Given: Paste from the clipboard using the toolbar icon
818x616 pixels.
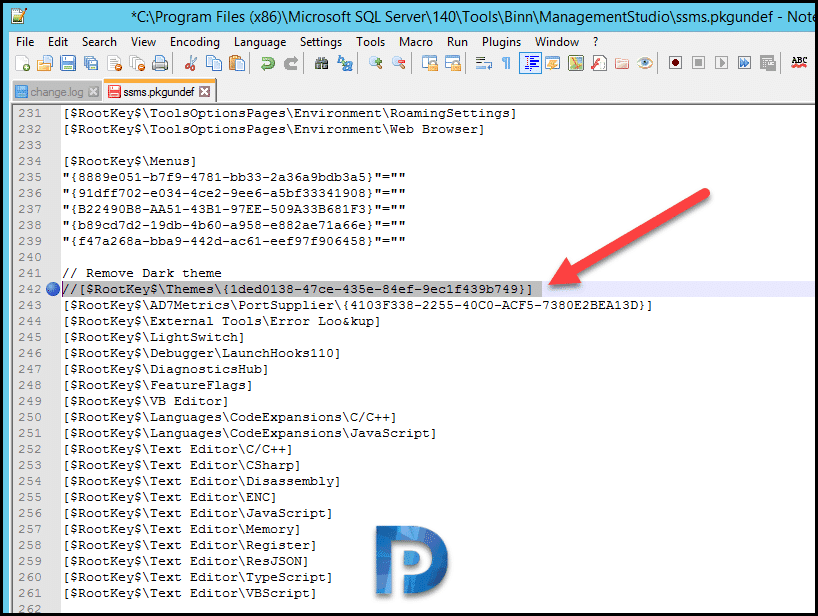Looking at the screenshot, I should coord(237,63).
